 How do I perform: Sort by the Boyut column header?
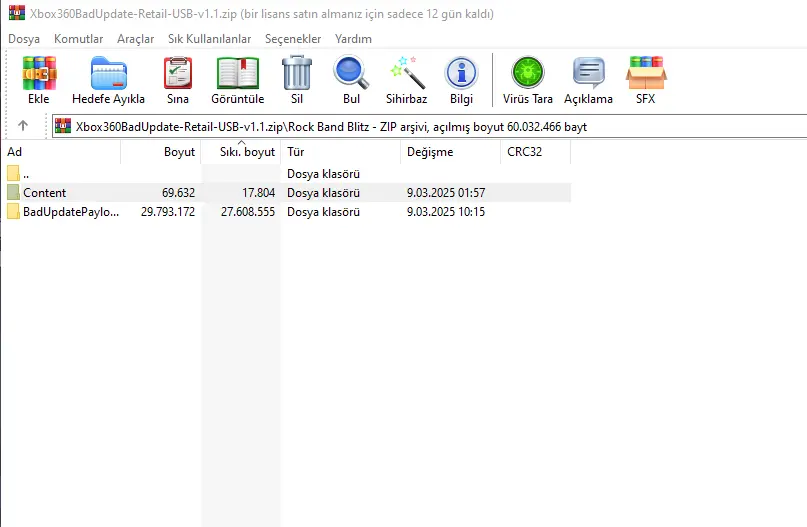coord(161,152)
